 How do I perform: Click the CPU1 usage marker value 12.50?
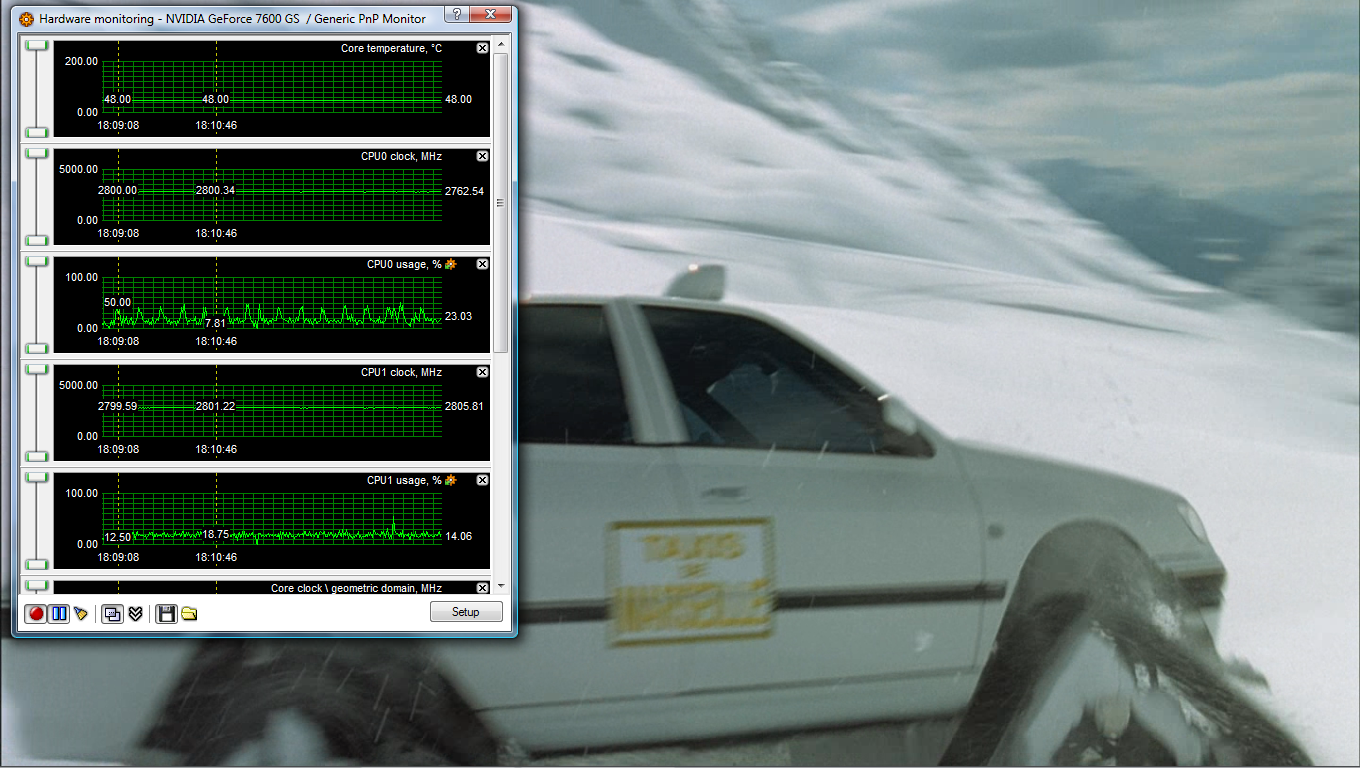pos(117,537)
